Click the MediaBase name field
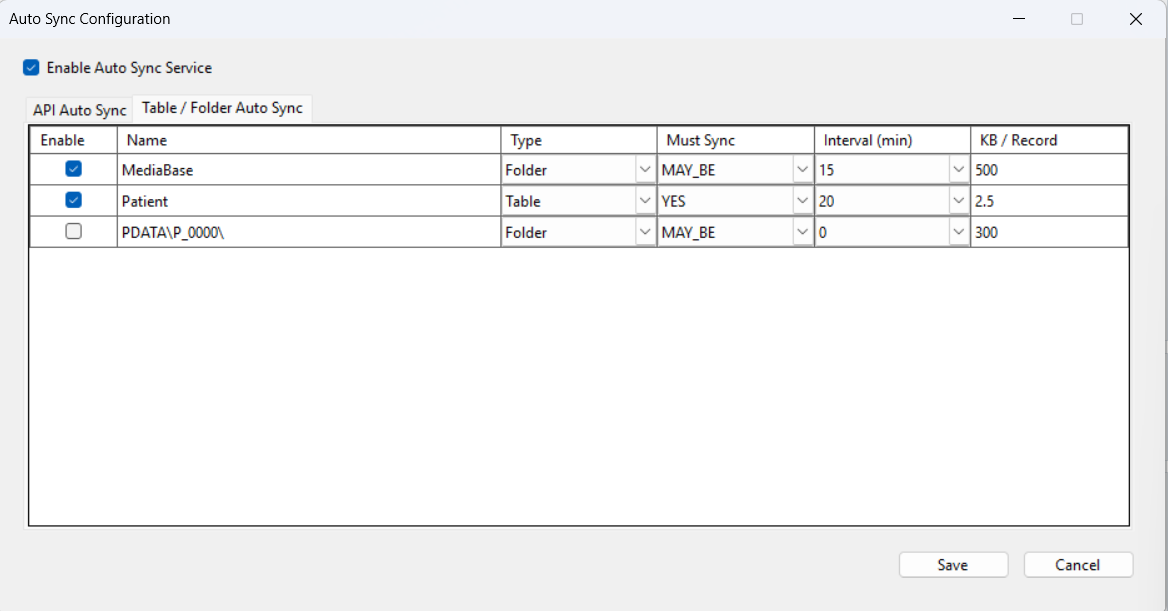 [308, 170]
